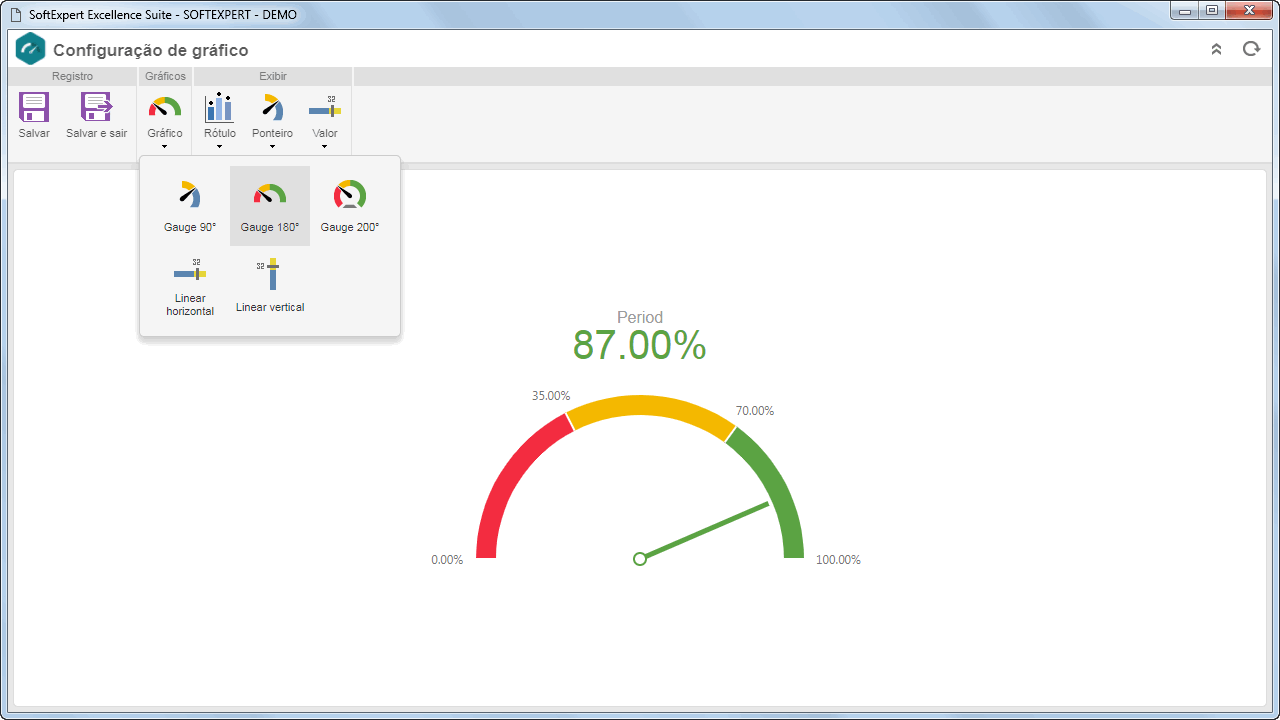Click the Configuração de gráfico title
Viewport: 1280px width, 720px height.
[151, 50]
